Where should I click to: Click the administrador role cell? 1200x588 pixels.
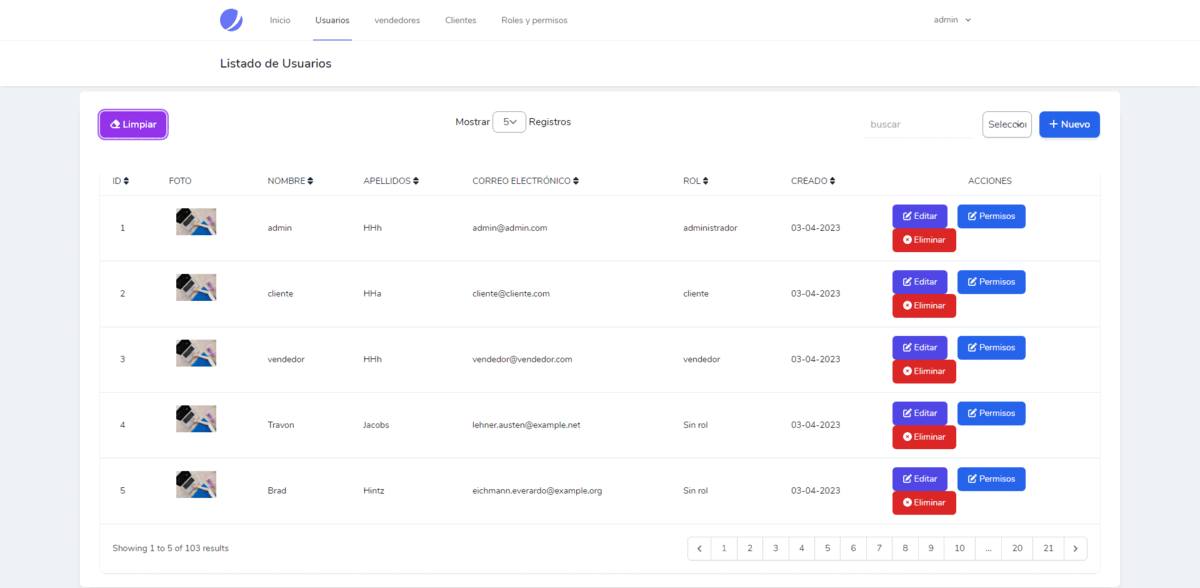710,228
